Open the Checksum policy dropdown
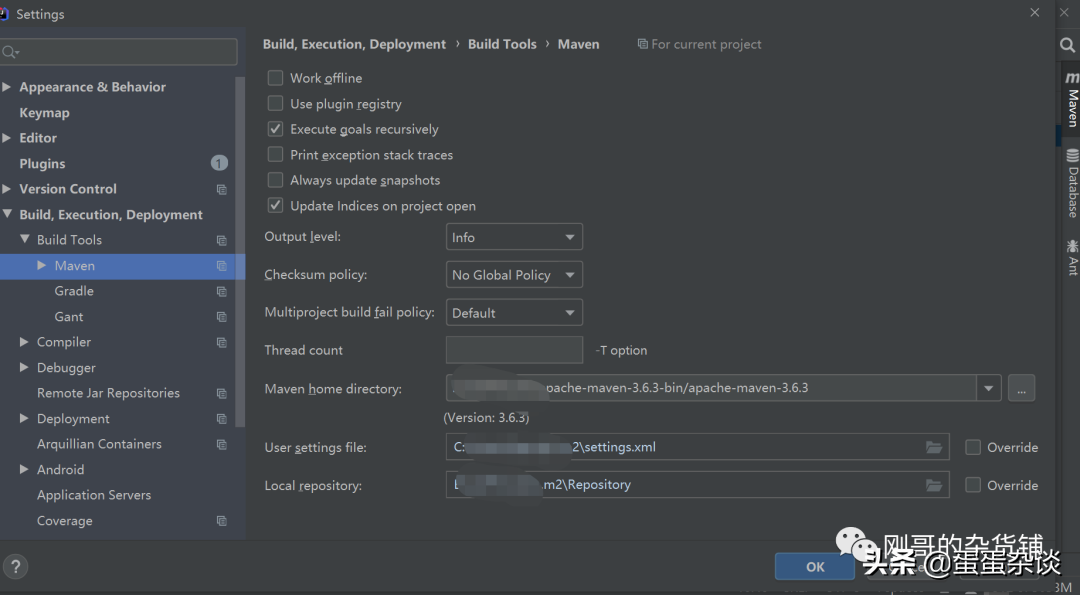 tap(514, 275)
